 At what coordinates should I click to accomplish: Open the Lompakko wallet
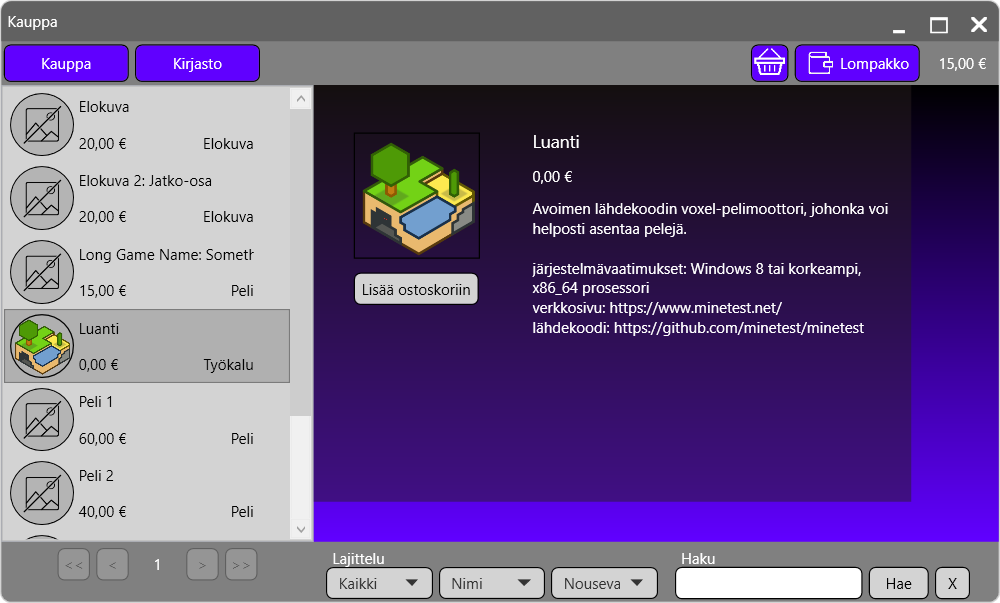tap(857, 63)
